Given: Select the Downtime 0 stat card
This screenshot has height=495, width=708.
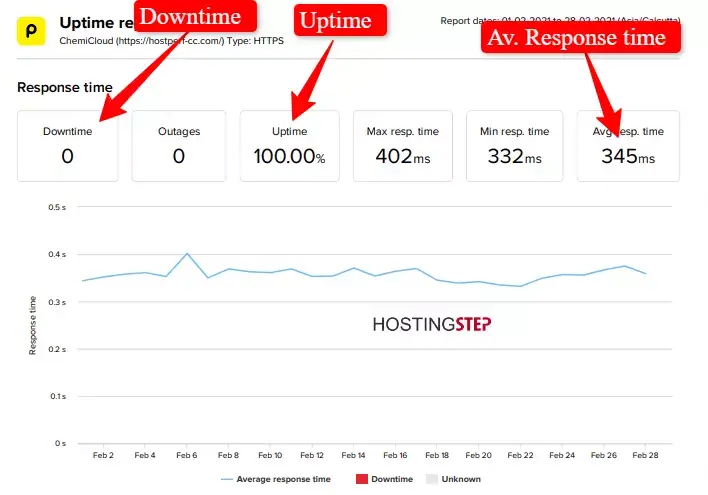Looking at the screenshot, I should click(68, 146).
